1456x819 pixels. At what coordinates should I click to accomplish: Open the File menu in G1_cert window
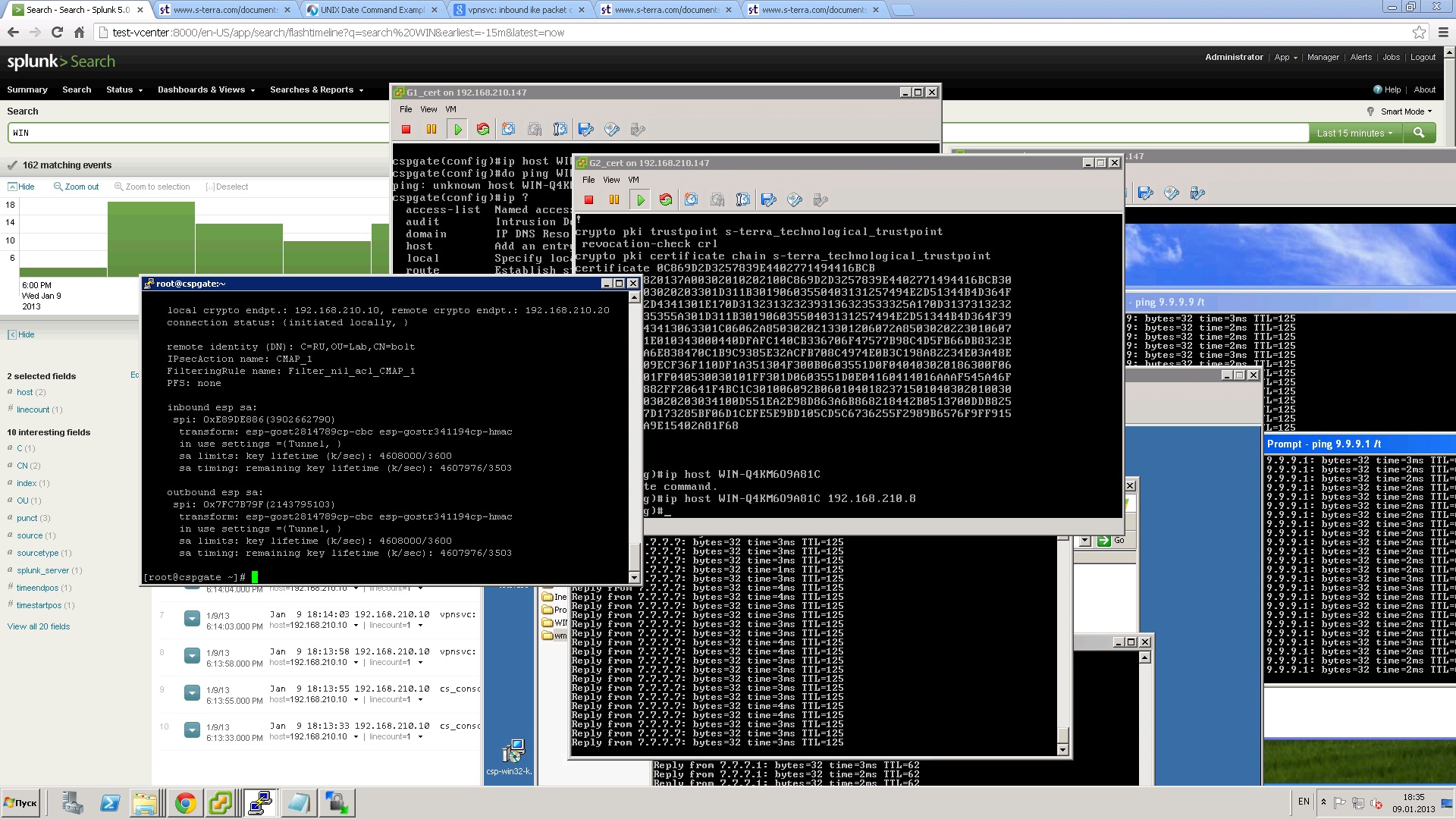406,109
